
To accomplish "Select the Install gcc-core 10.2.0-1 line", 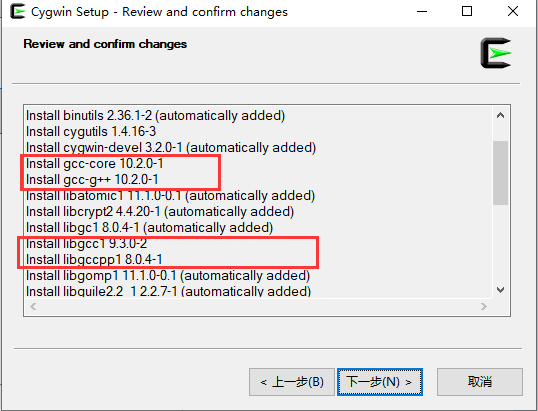I will [x=95, y=164].
